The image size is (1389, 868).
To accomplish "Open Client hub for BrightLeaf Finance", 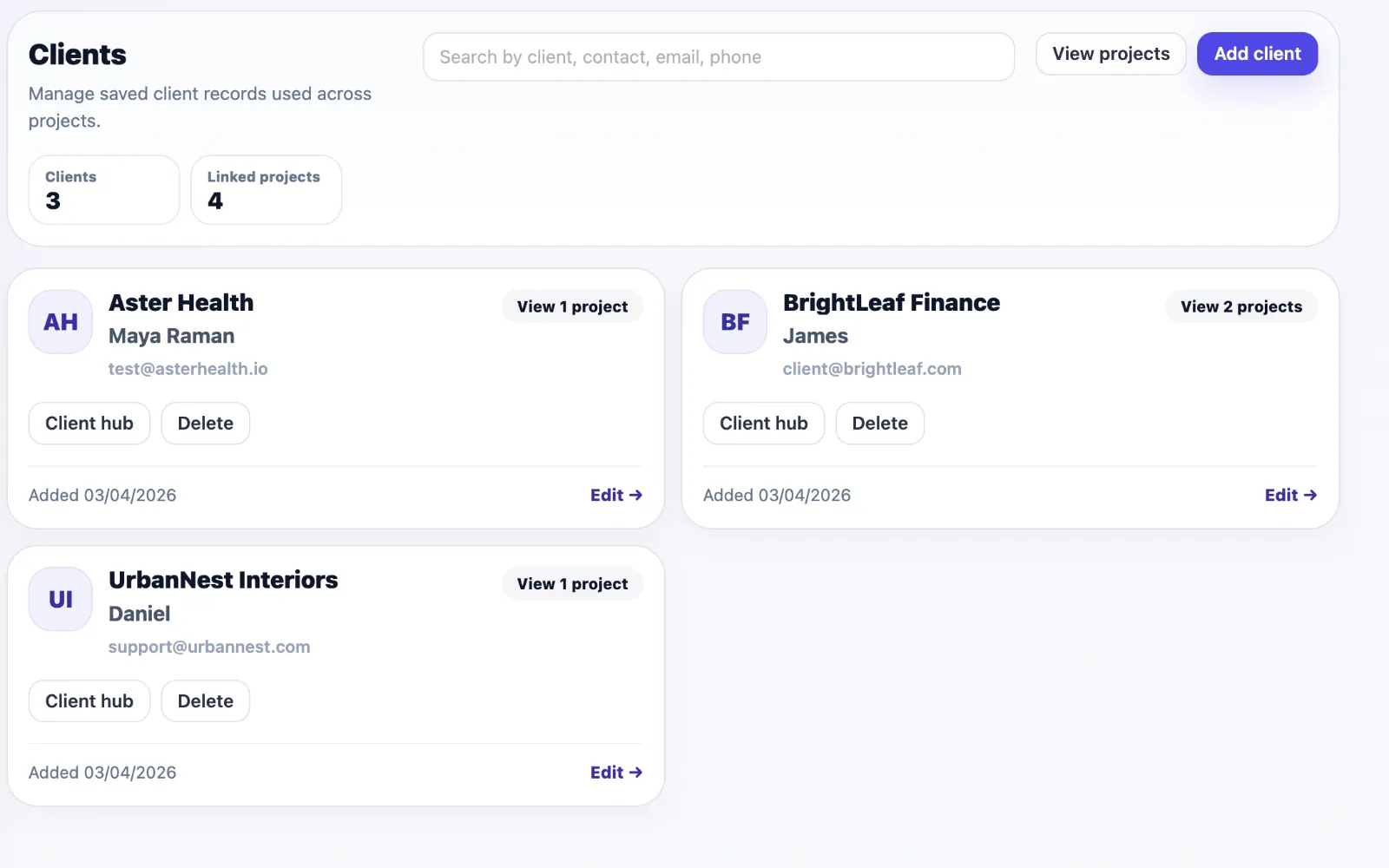I will 764,424.
